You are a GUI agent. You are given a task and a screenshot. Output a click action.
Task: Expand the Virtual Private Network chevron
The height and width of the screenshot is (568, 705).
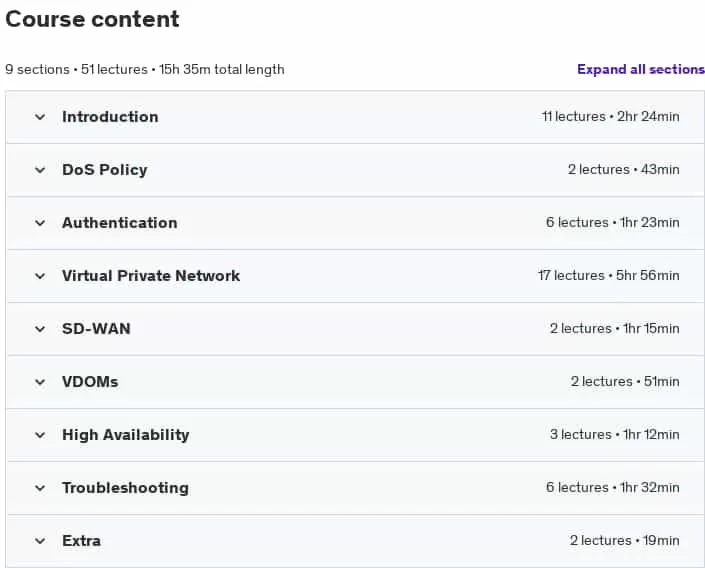[40, 276]
